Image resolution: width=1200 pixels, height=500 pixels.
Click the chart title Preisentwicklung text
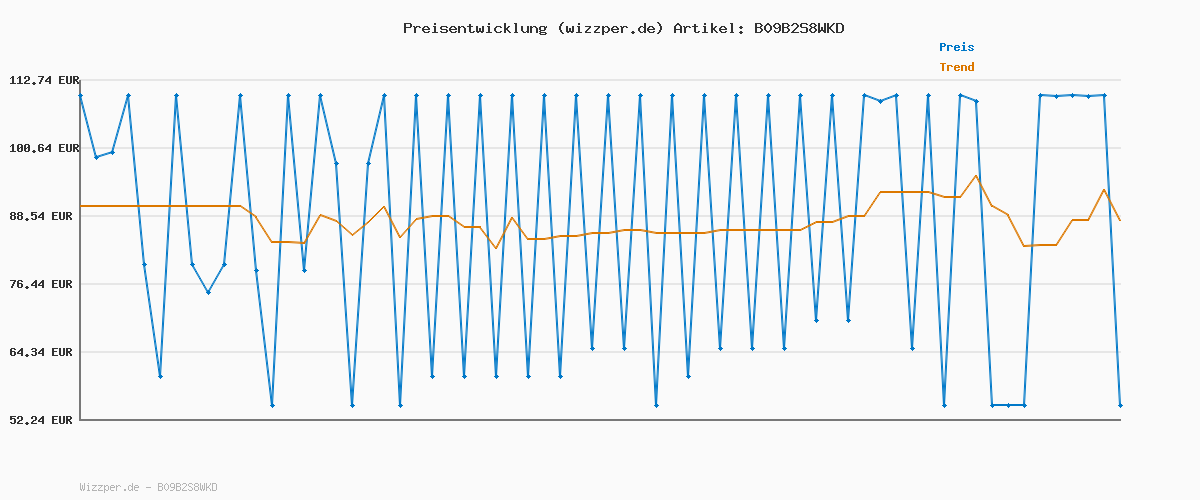[475, 28]
